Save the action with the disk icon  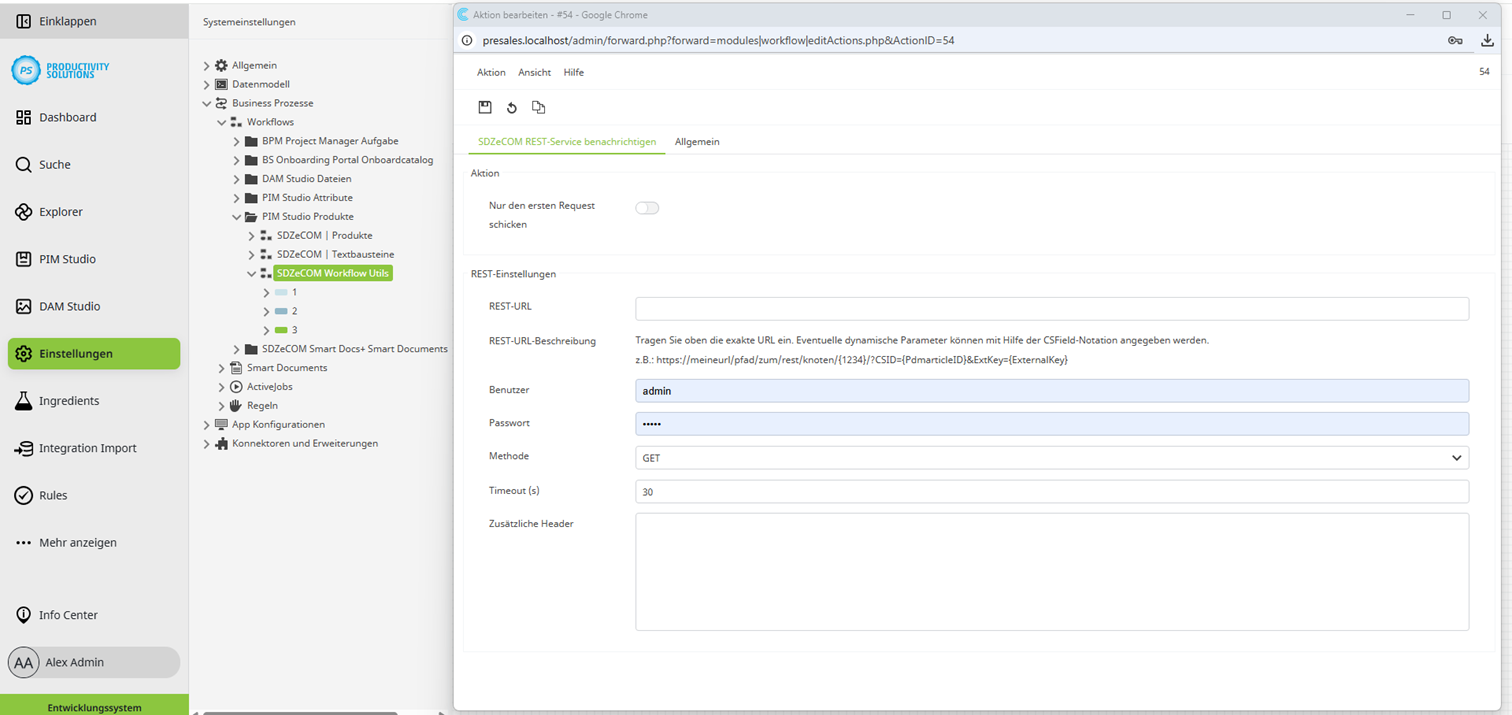coord(486,107)
